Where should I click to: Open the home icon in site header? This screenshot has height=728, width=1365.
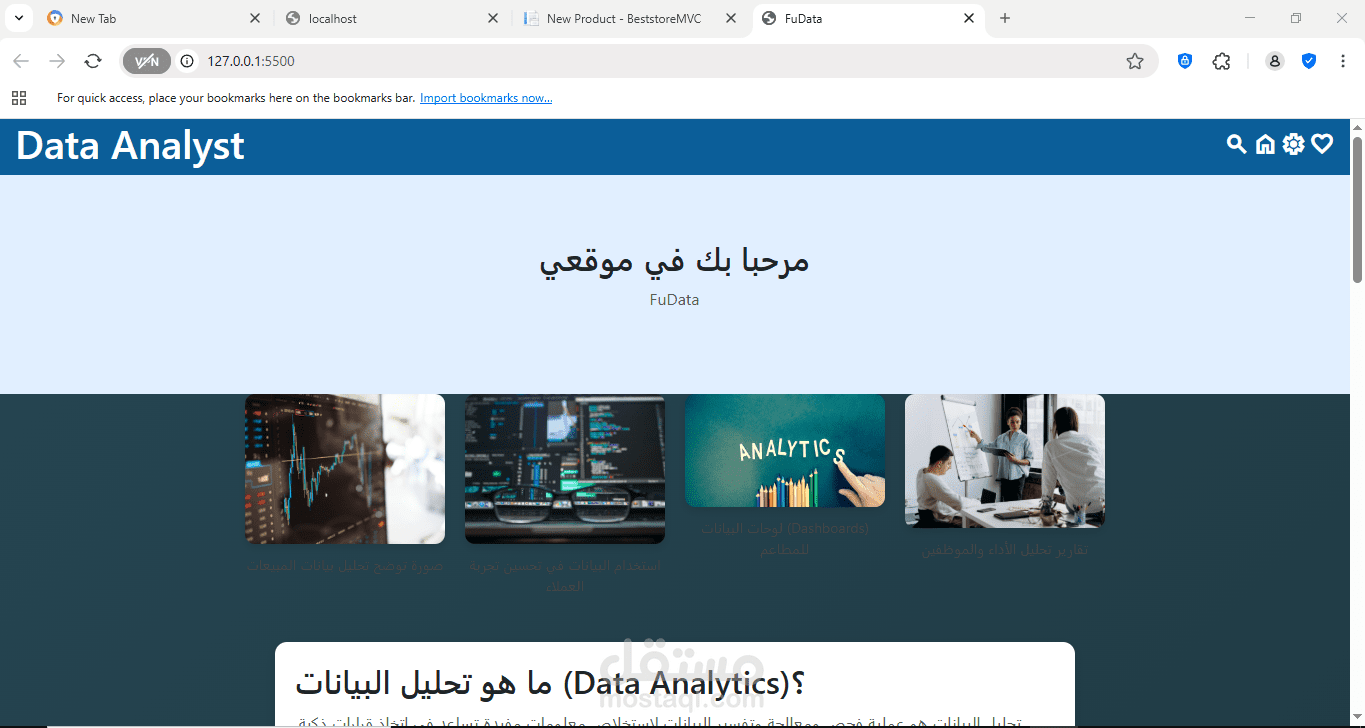tap(1265, 144)
